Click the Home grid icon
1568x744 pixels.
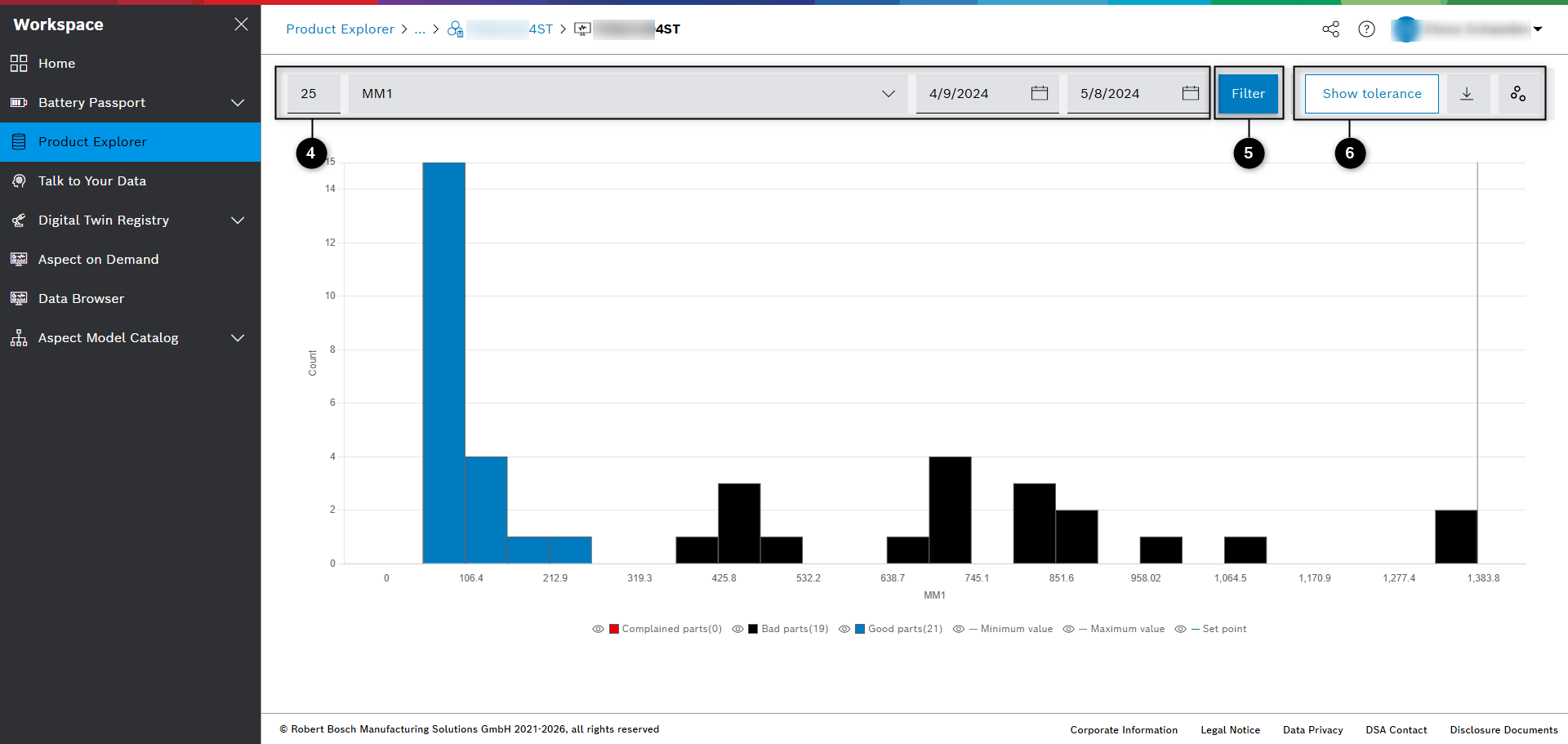[19, 64]
